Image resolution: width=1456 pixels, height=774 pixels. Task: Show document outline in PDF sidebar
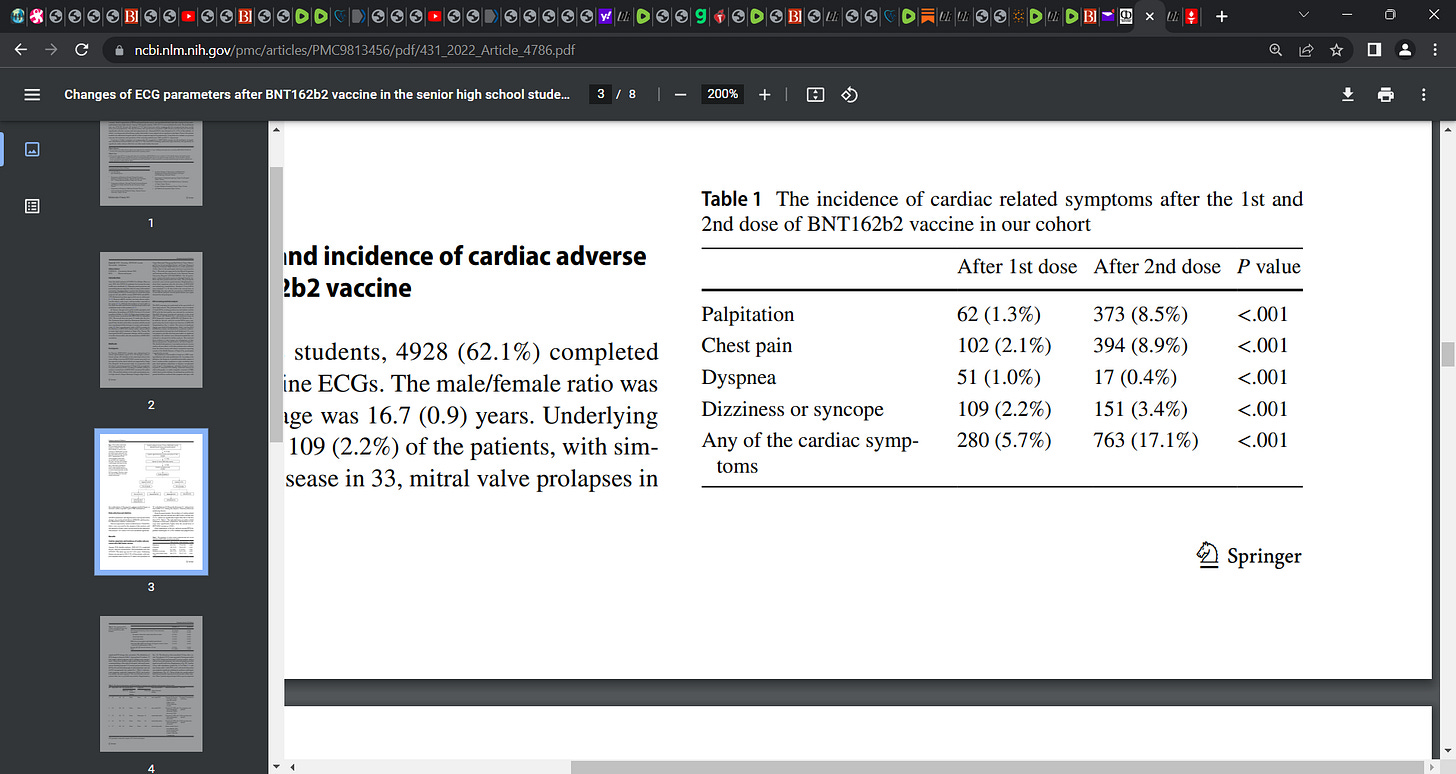32,206
